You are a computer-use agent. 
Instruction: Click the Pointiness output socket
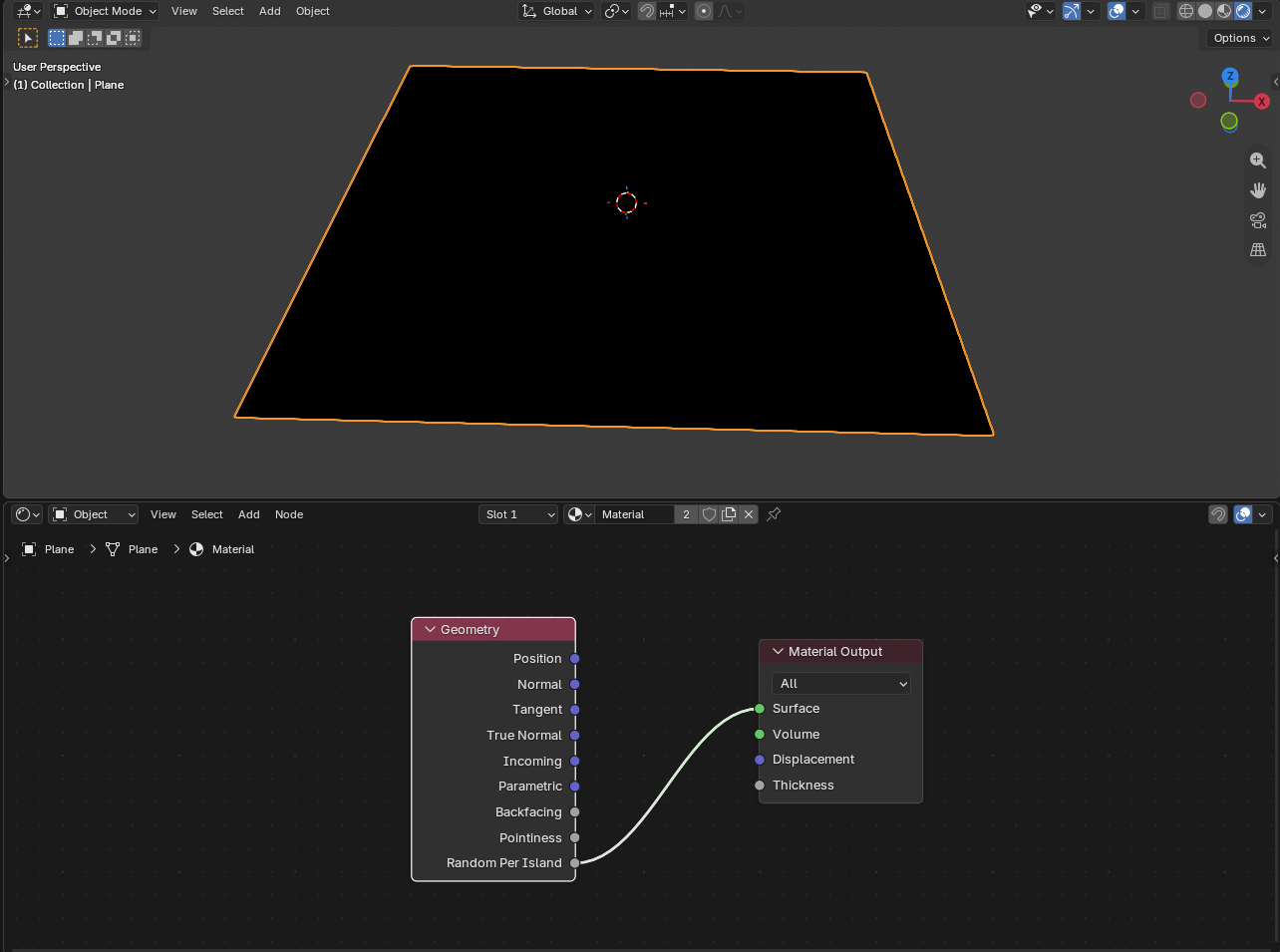[575, 838]
